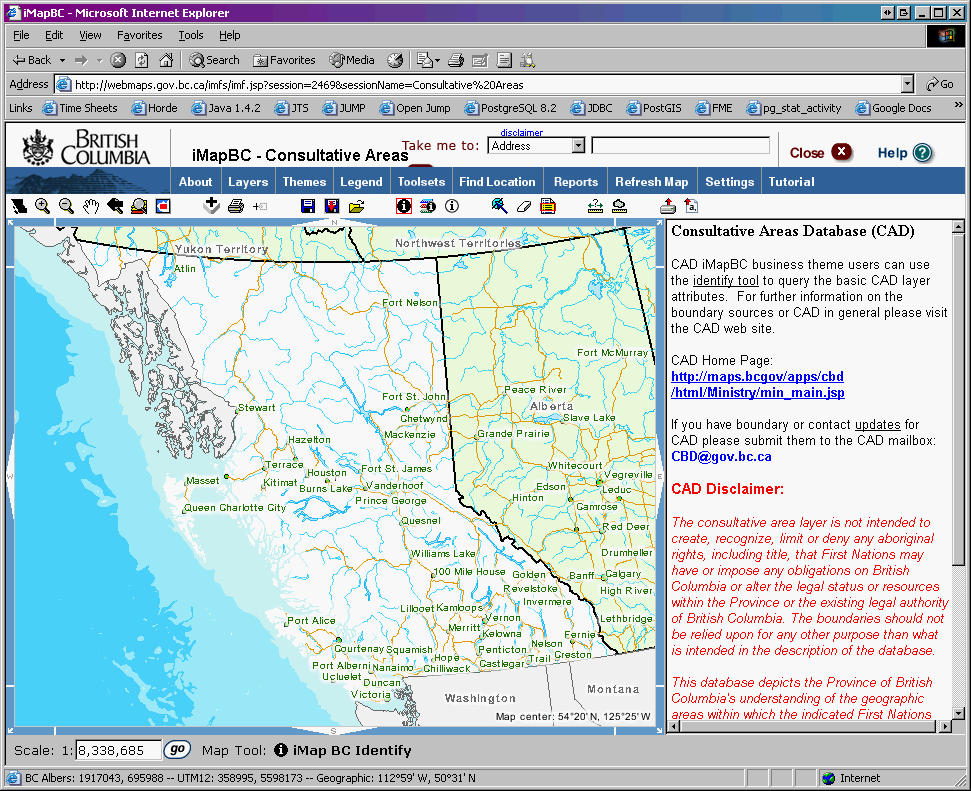
Task: Click the browser Home button
Action: click(x=166, y=60)
